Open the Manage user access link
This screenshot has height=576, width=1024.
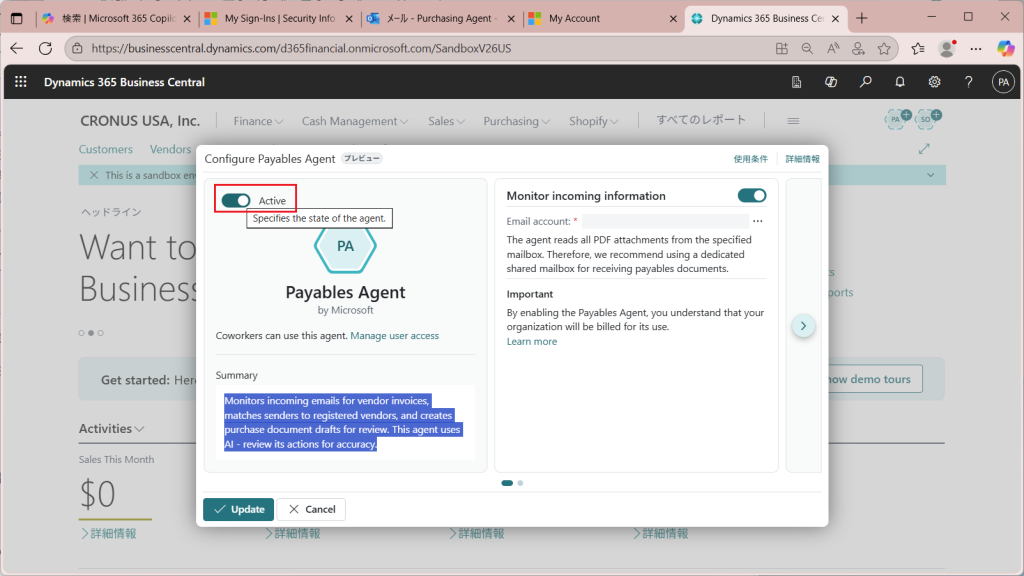click(x=394, y=336)
